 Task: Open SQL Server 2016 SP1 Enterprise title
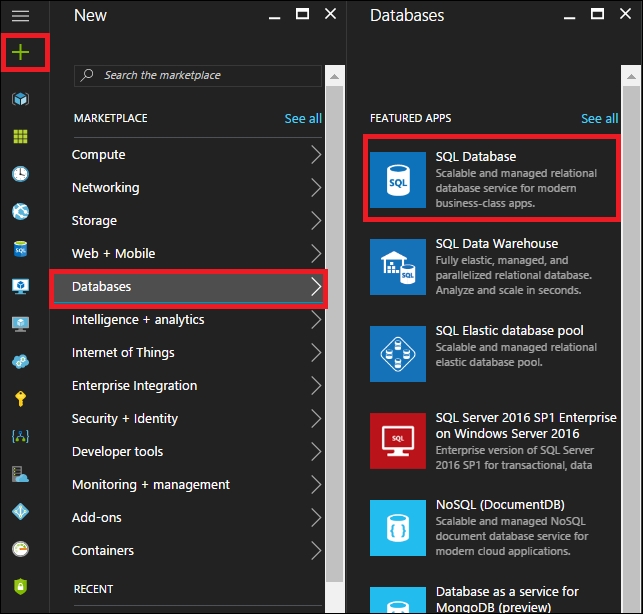526,425
